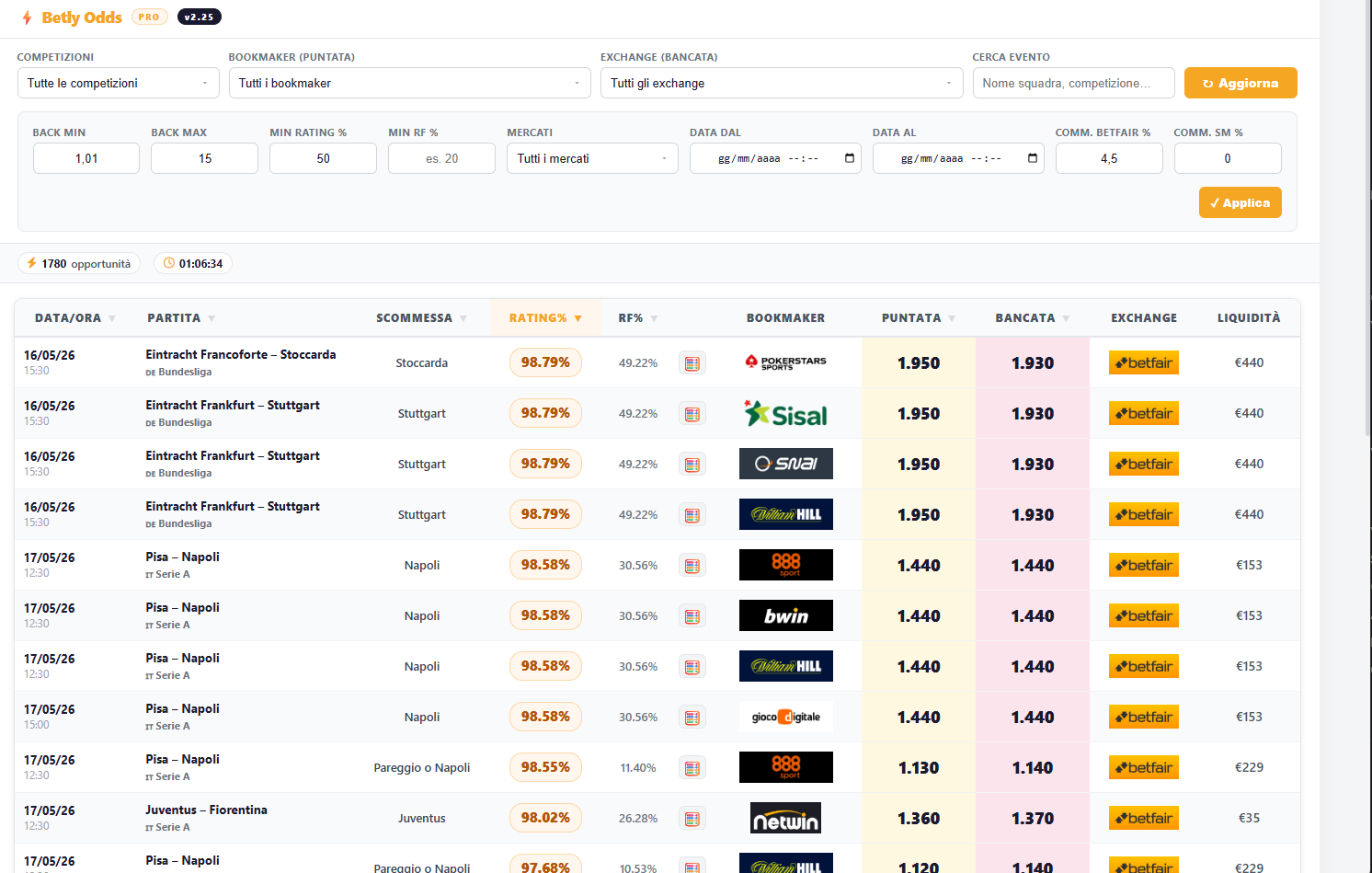Open Tutte le competizioni dropdown

tap(119, 83)
